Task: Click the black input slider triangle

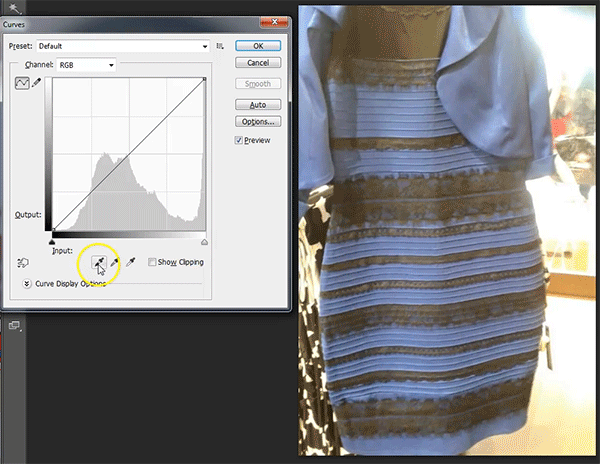Action: coord(52,242)
